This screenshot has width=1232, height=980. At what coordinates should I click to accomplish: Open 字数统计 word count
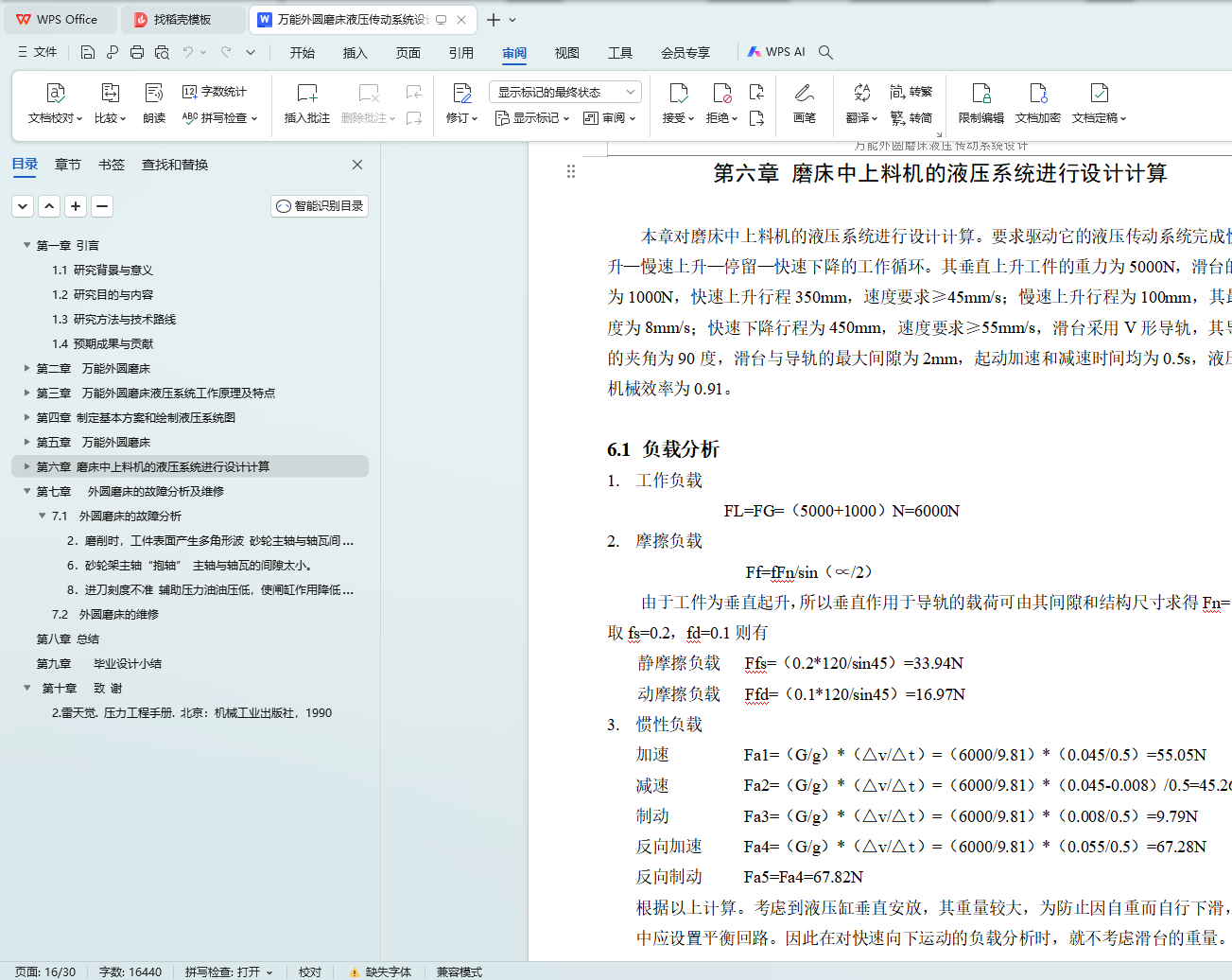pos(215,92)
